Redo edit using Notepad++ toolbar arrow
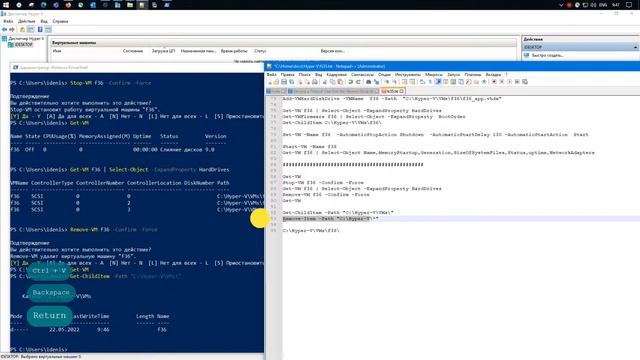 pyautogui.click(x=358, y=82)
